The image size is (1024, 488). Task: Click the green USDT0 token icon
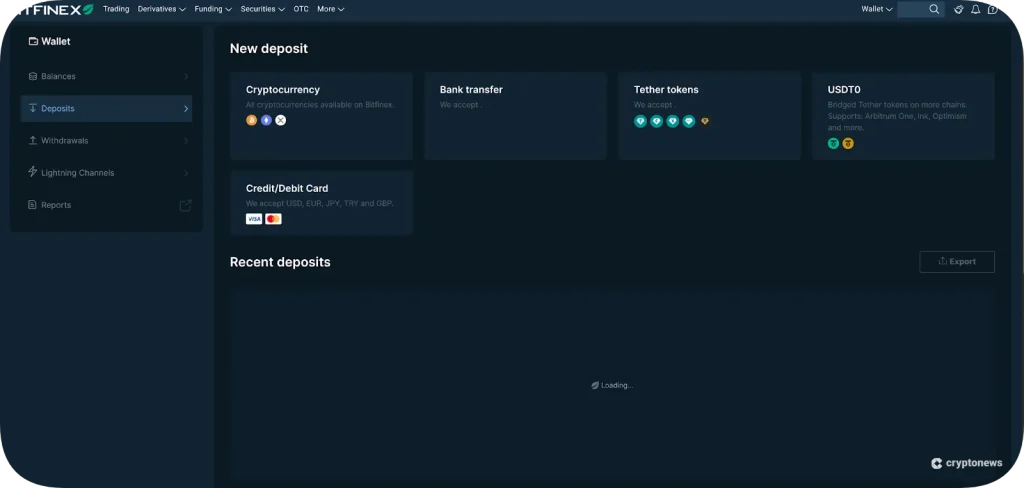pyautogui.click(x=833, y=143)
